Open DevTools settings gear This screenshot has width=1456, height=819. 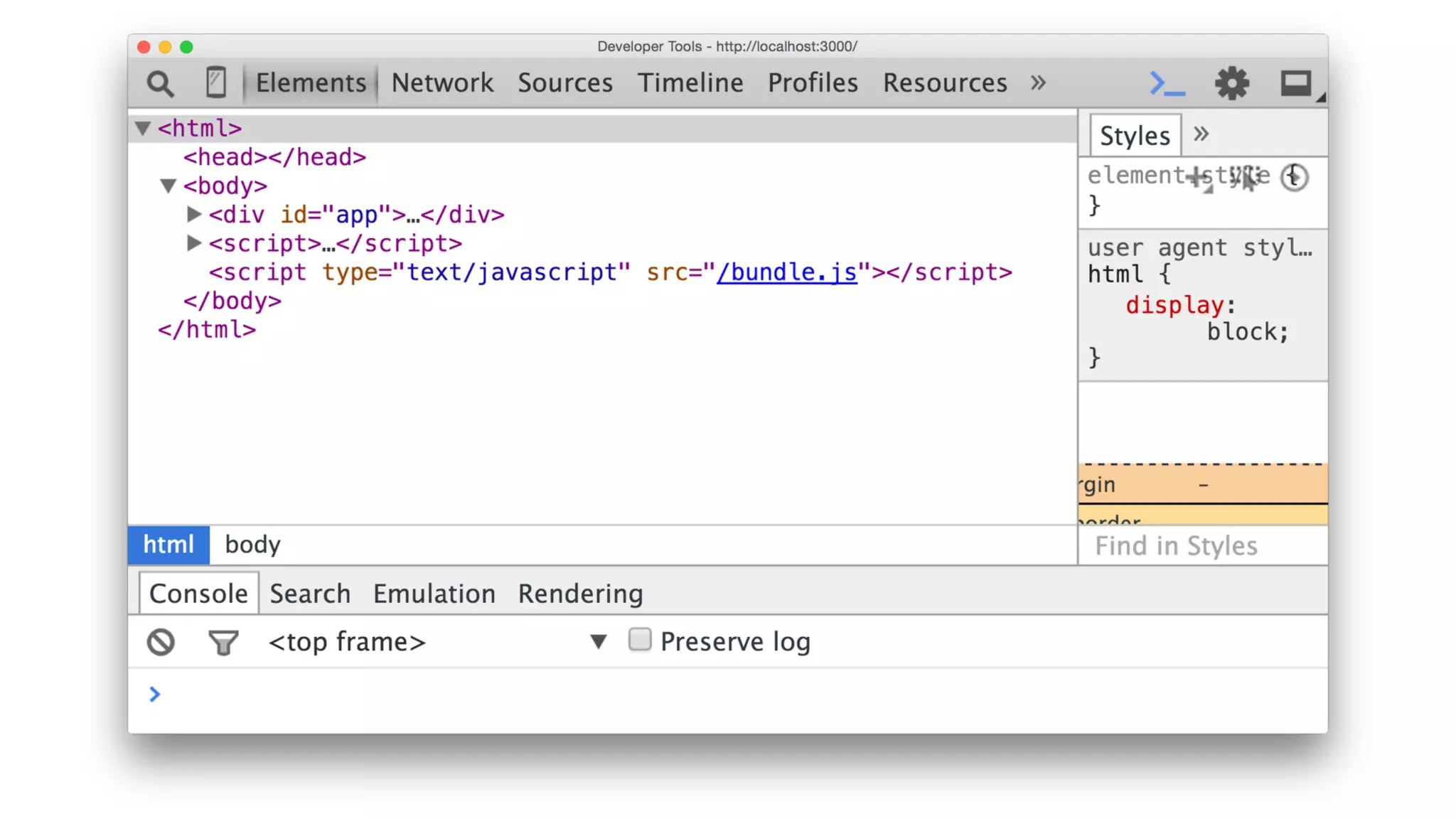coord(1231,84)
